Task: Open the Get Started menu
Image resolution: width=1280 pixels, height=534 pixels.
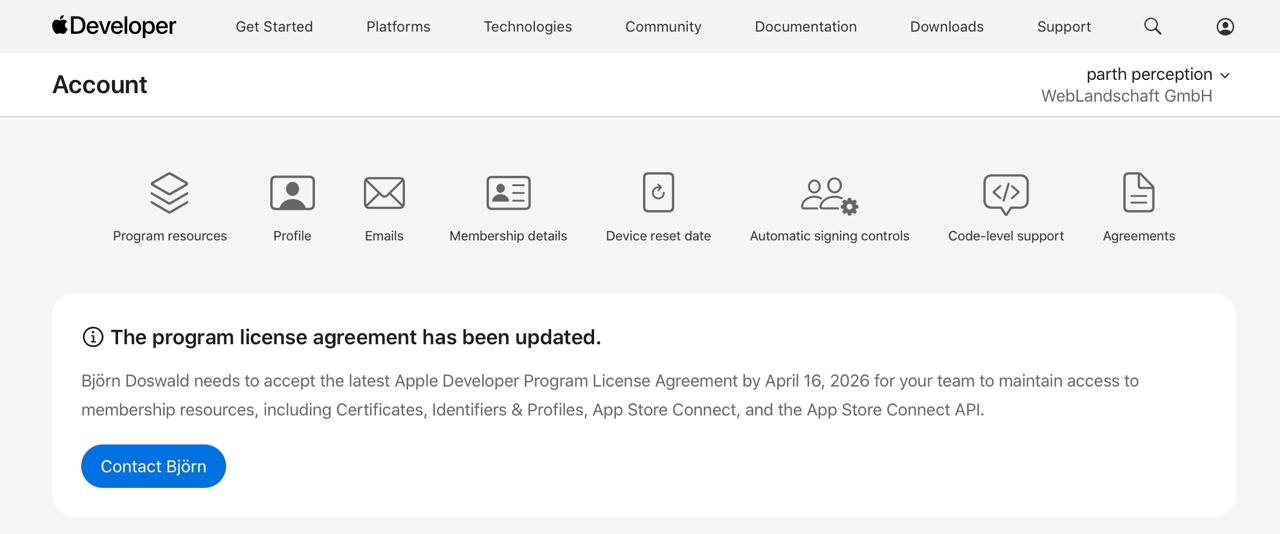Action: [274, 27]
